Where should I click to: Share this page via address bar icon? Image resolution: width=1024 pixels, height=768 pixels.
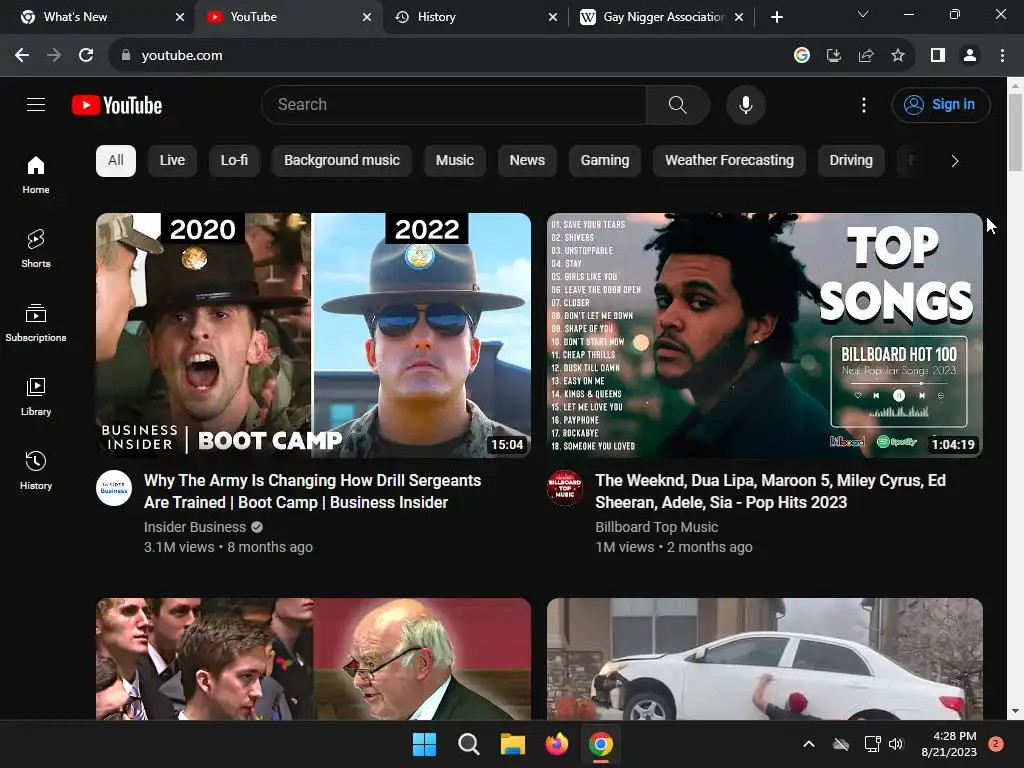point(866,56)
